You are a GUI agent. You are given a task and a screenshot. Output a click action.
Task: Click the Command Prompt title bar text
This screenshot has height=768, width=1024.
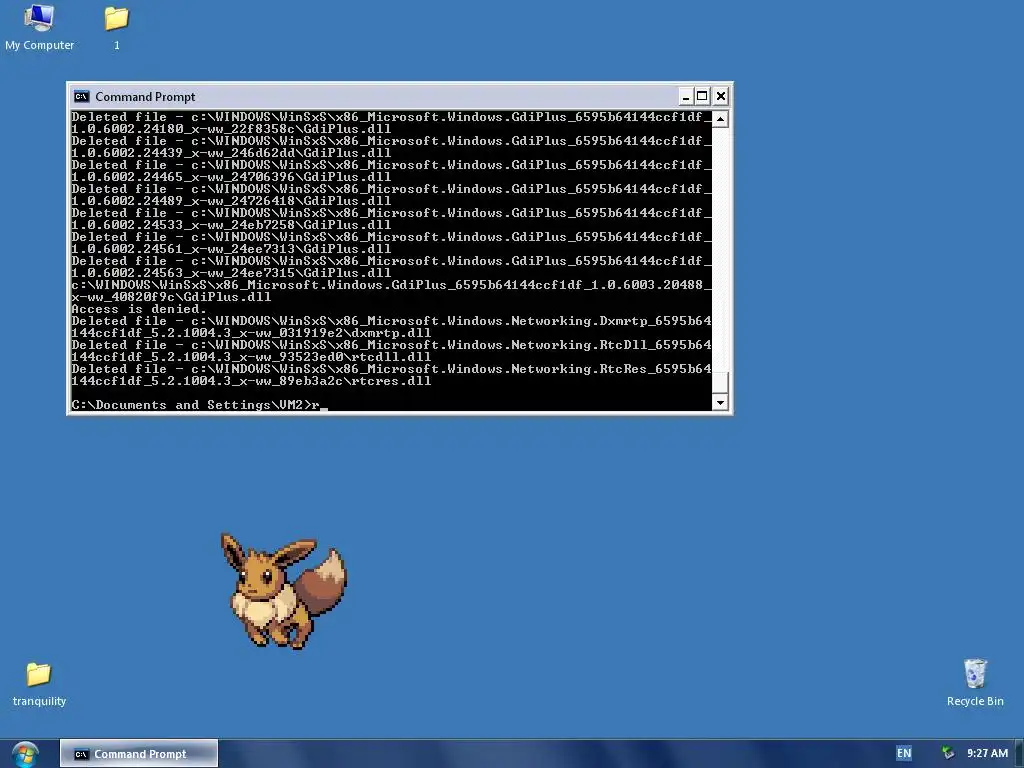pyautogui.click(x=145, y=97)
